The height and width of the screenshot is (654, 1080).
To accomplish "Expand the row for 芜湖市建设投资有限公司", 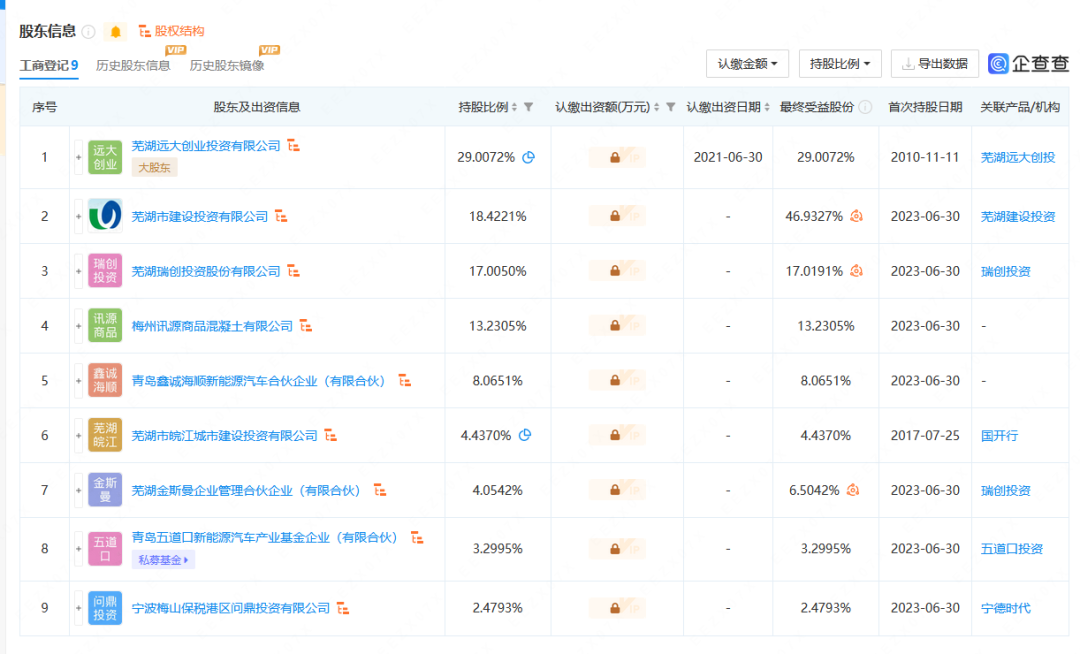I will tap(79, 216).
